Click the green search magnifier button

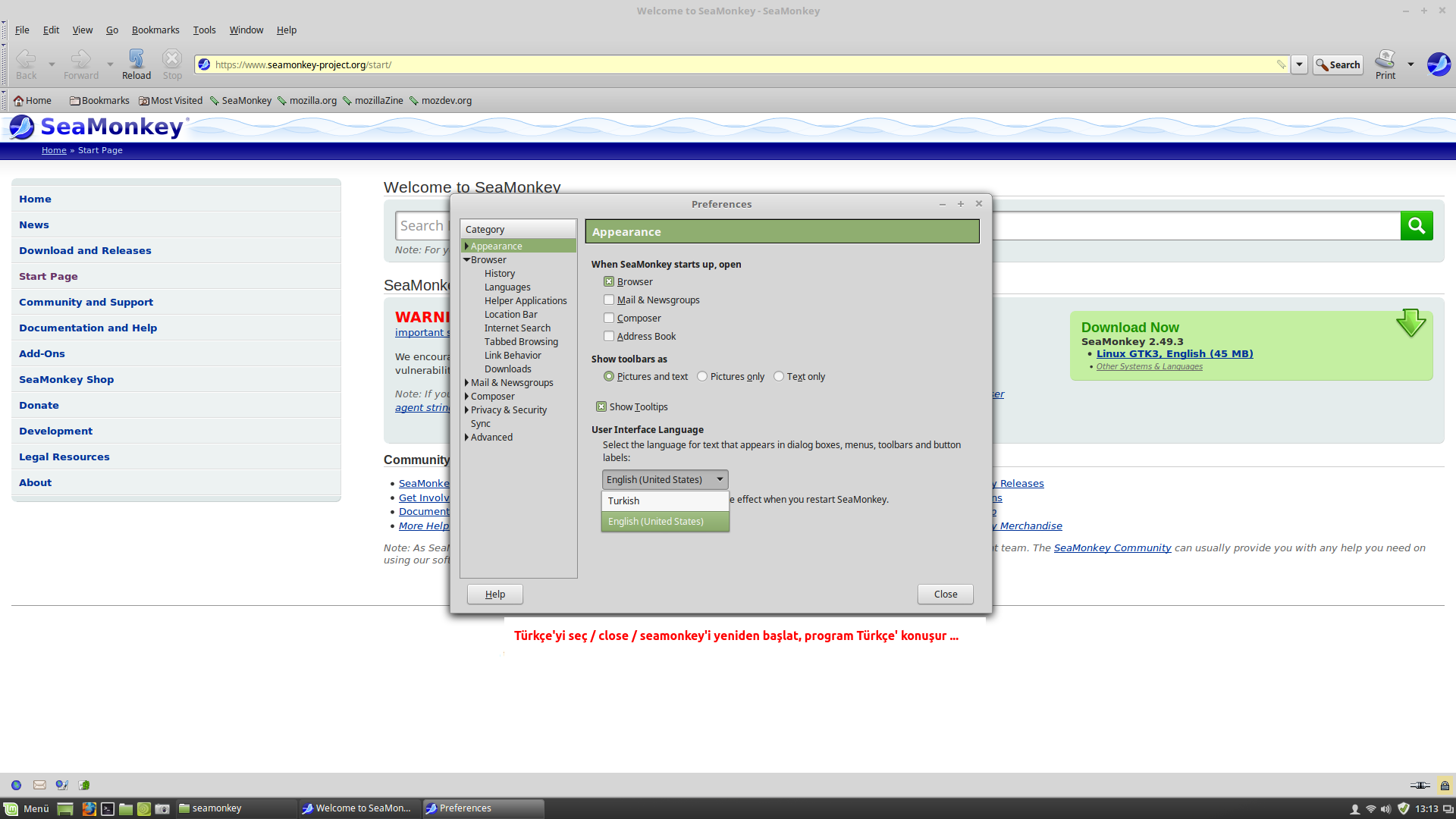click(1416, 225)
